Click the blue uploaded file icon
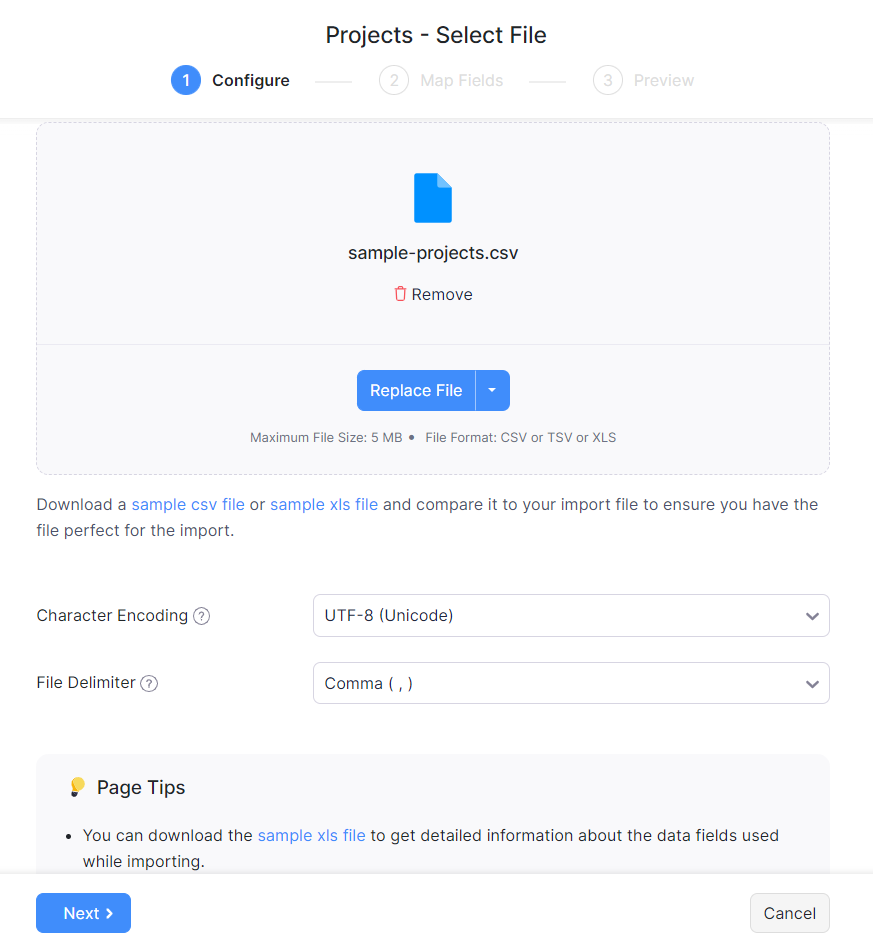Image resolution: width=873 pixels, height=945 pixels. [433, 198]
